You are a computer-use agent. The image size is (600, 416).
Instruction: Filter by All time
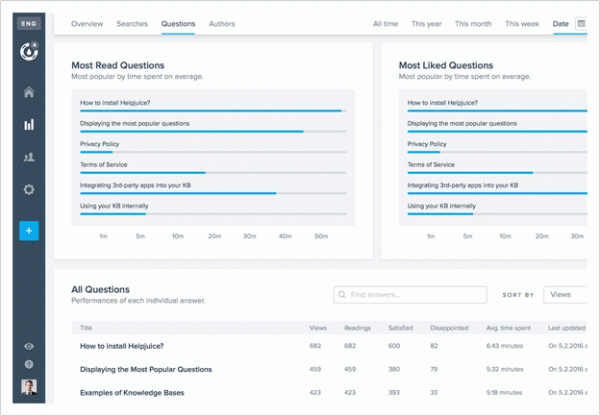coord(385,22)
